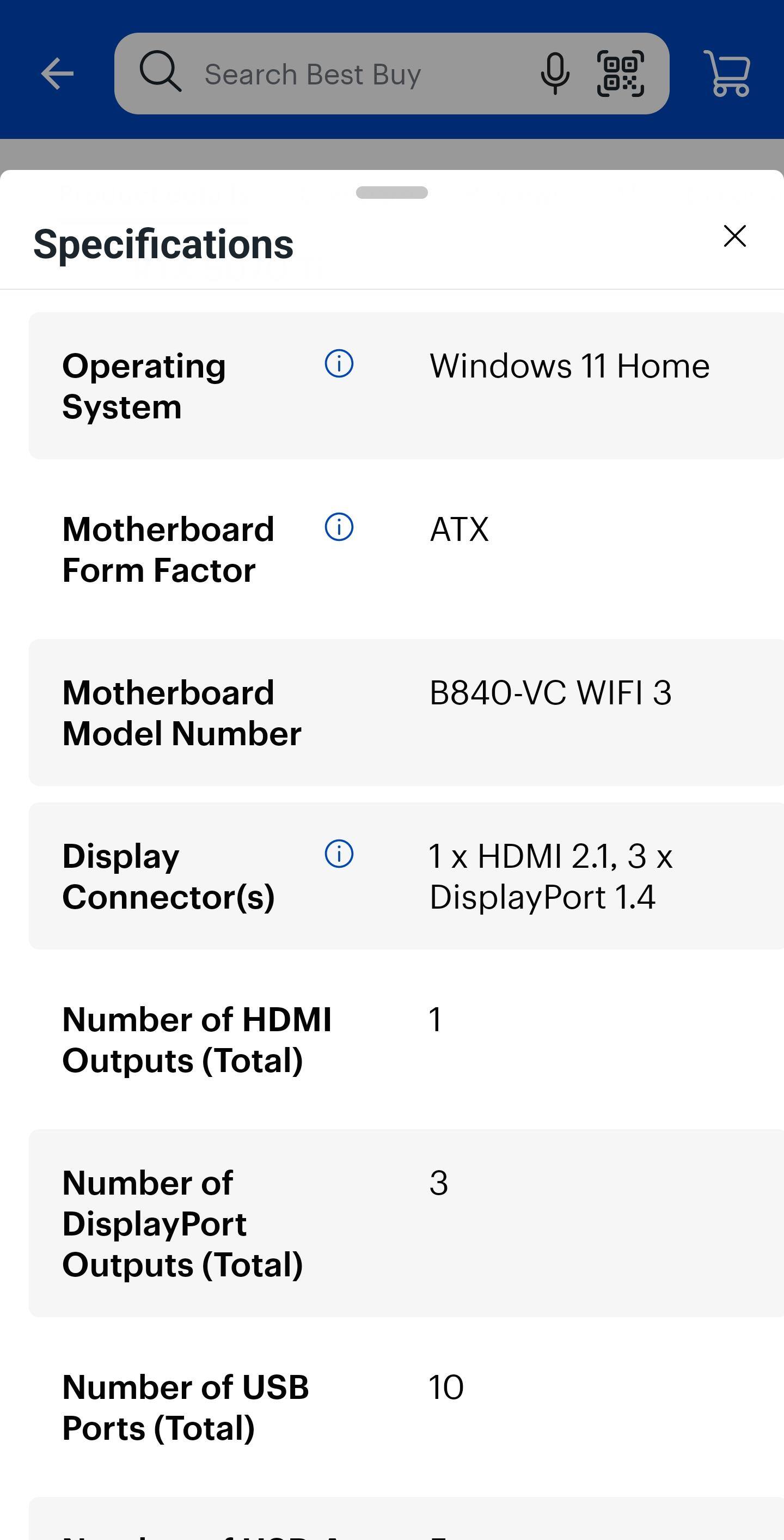This screenshot has width=784, height=1540.
Task: Tap the Motherboard Model Number label
Action: (182, 713)
